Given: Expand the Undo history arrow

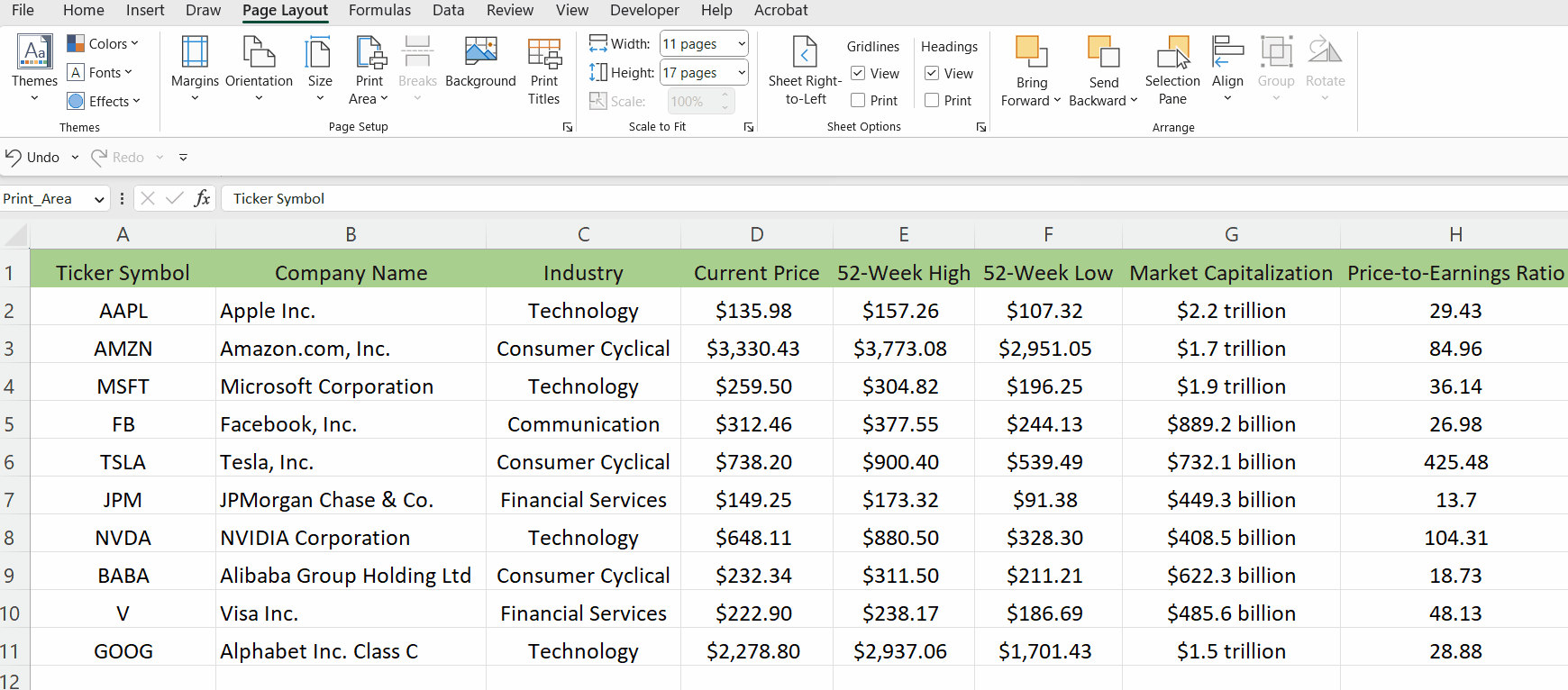Looking at the screenshot, I should pyautogui.click(x=75, y=157).
